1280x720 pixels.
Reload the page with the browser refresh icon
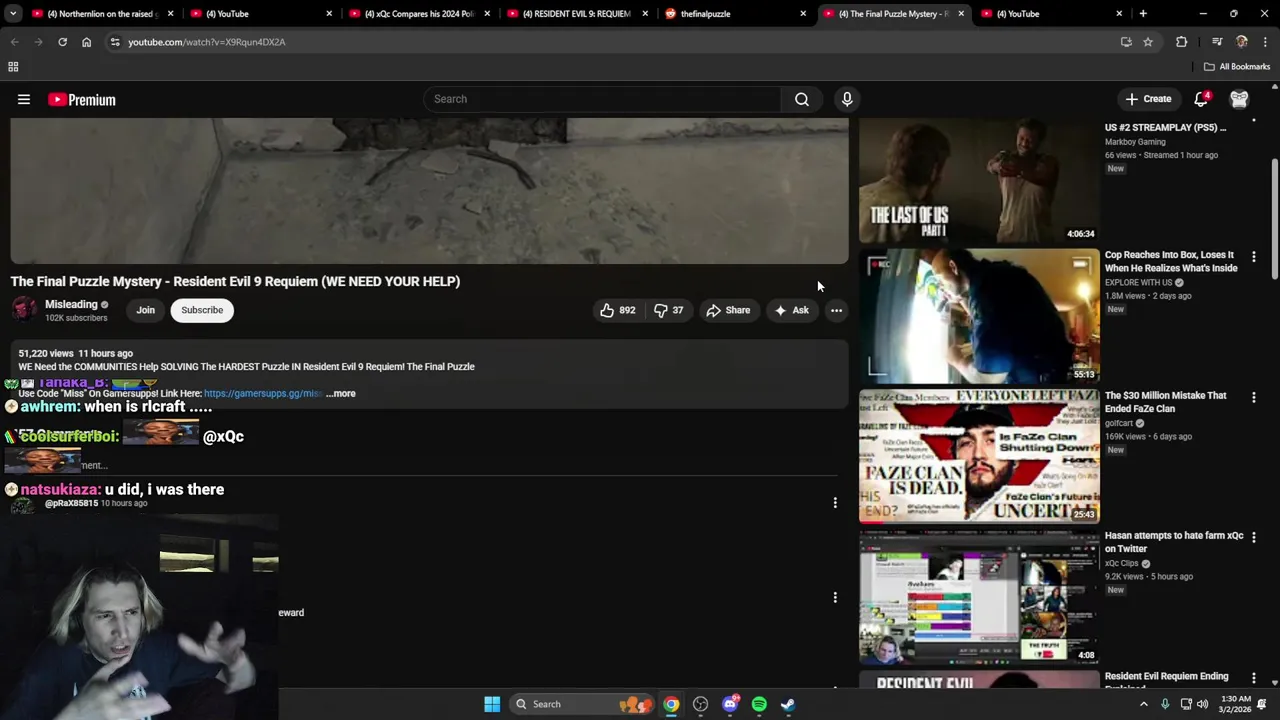pyautogui.click(x=62, y=42)
